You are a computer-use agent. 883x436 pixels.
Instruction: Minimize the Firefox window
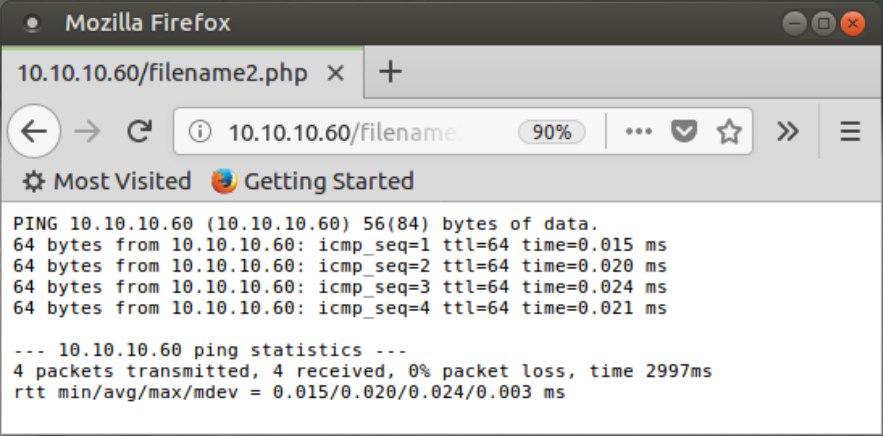click(795, 24)
